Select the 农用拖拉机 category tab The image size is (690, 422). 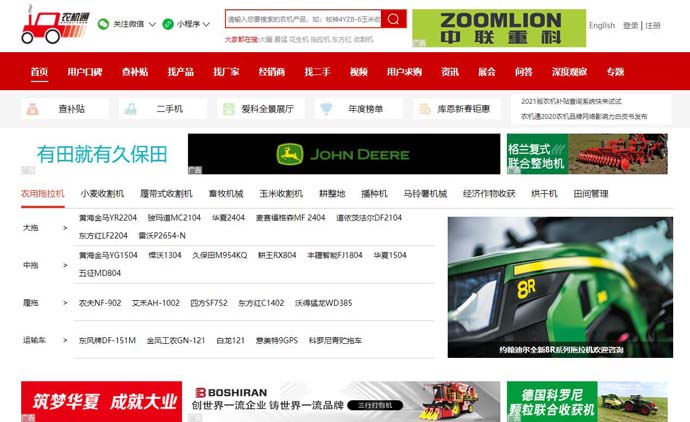click(43, 194)
